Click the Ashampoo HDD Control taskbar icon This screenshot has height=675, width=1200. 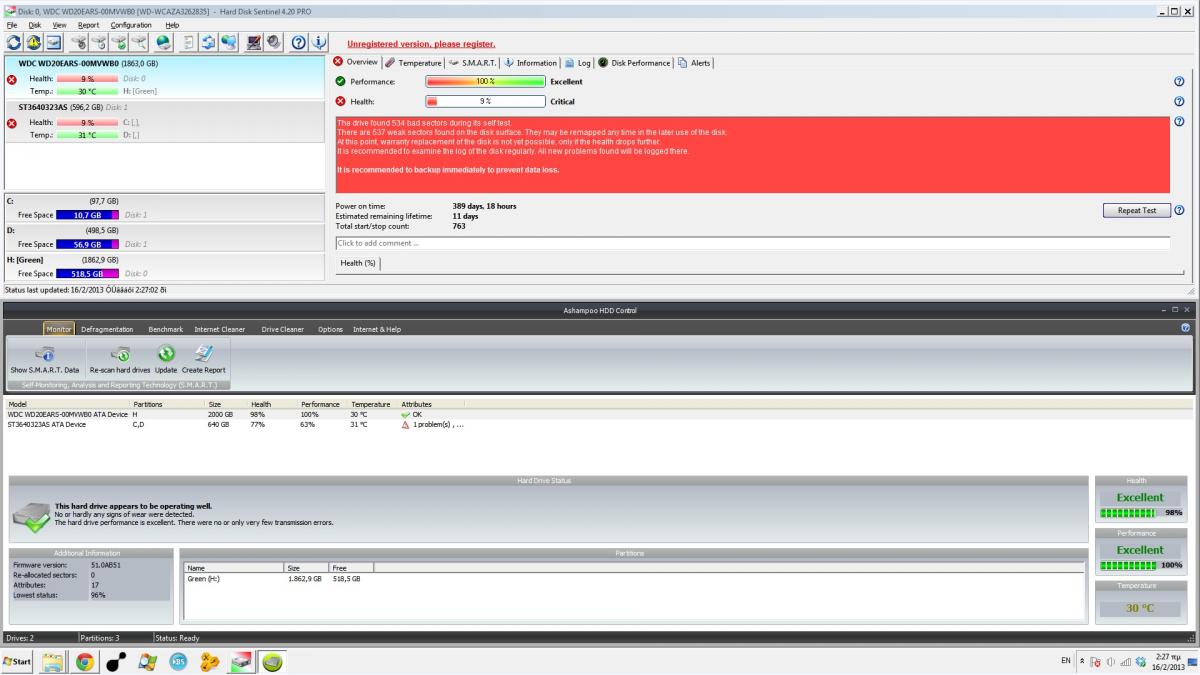tap(272, 662)
